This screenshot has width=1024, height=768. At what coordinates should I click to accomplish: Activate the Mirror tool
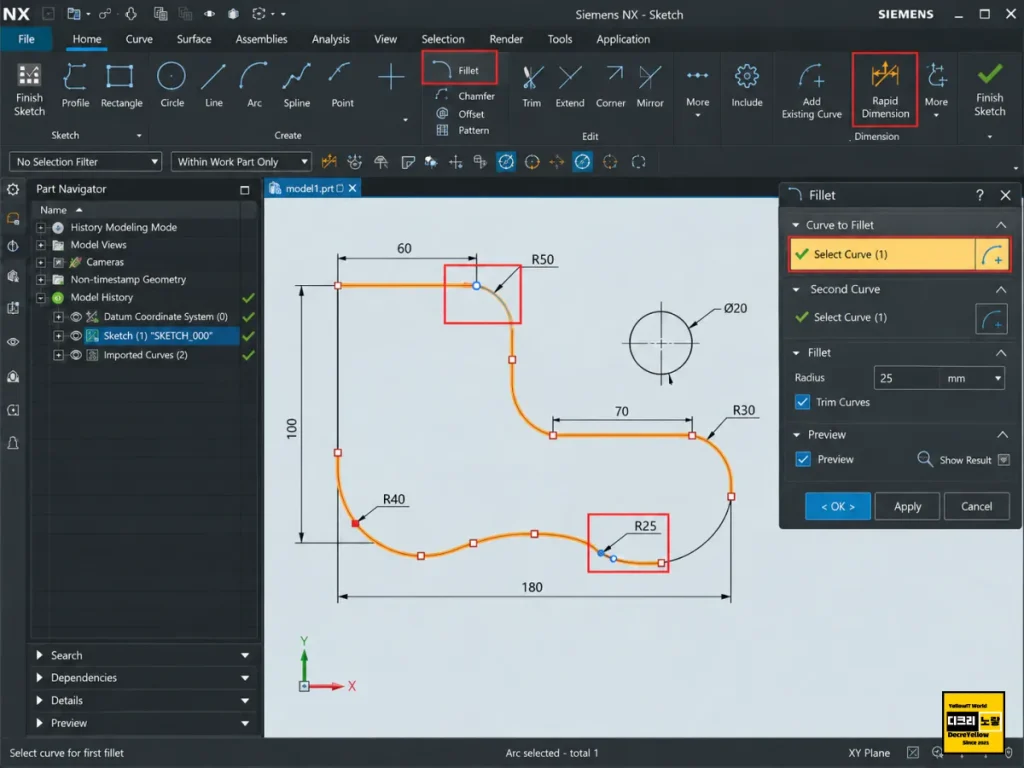650,86
